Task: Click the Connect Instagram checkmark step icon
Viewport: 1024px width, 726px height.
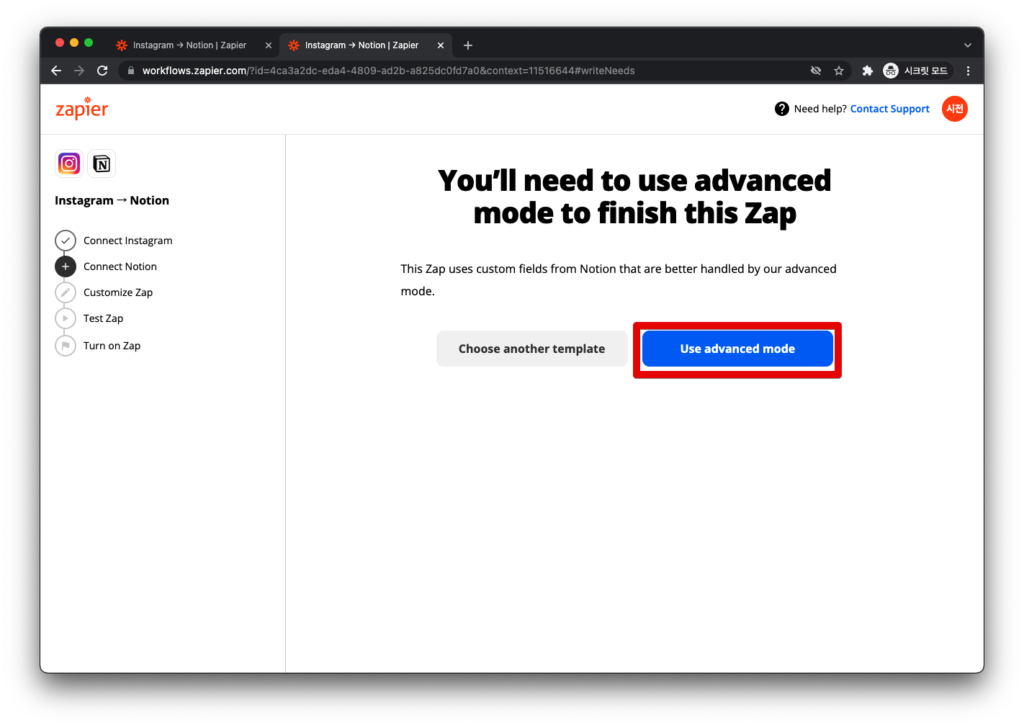Action: point(65,240)
